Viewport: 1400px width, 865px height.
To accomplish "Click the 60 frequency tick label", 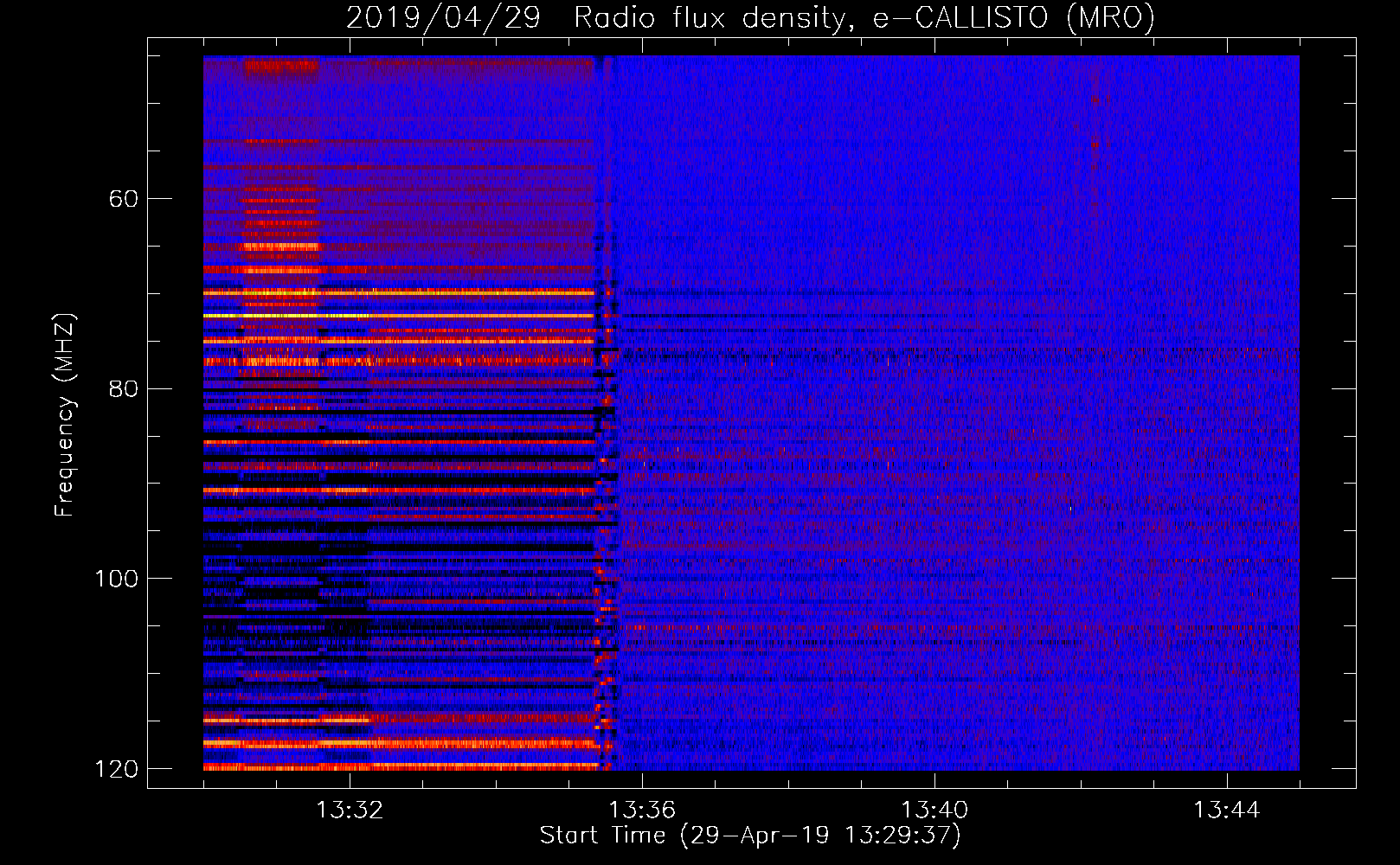I will (x=124, y=199).
